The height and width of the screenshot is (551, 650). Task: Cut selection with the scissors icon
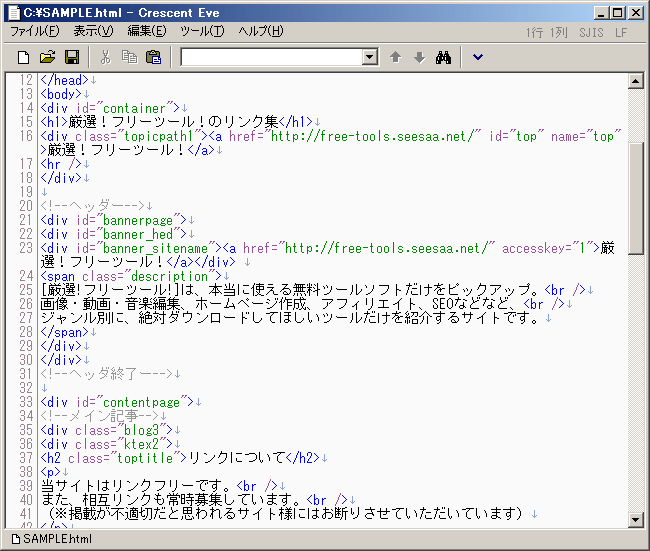(x=106, y=57)
